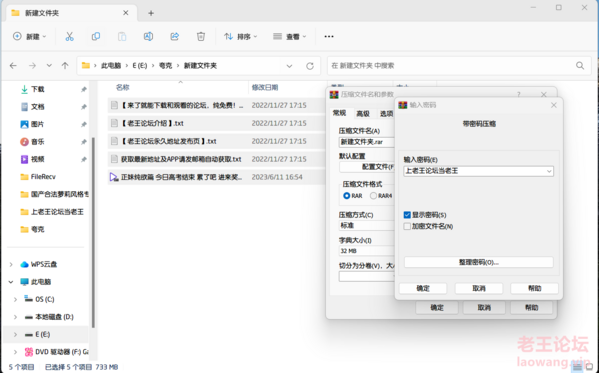Add a new tab with plus button
The image size is (599, 373).
[151, 13]
